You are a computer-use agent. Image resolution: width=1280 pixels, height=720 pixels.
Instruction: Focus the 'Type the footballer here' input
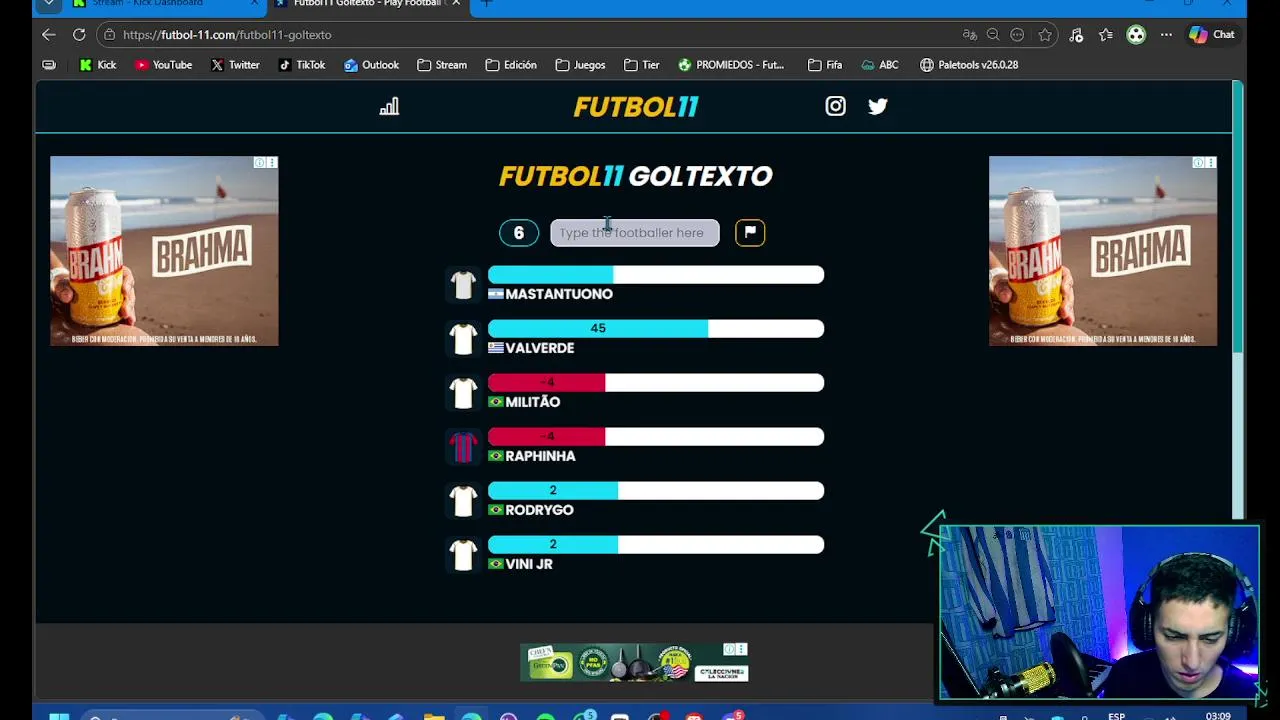click(x=635, y=232)
